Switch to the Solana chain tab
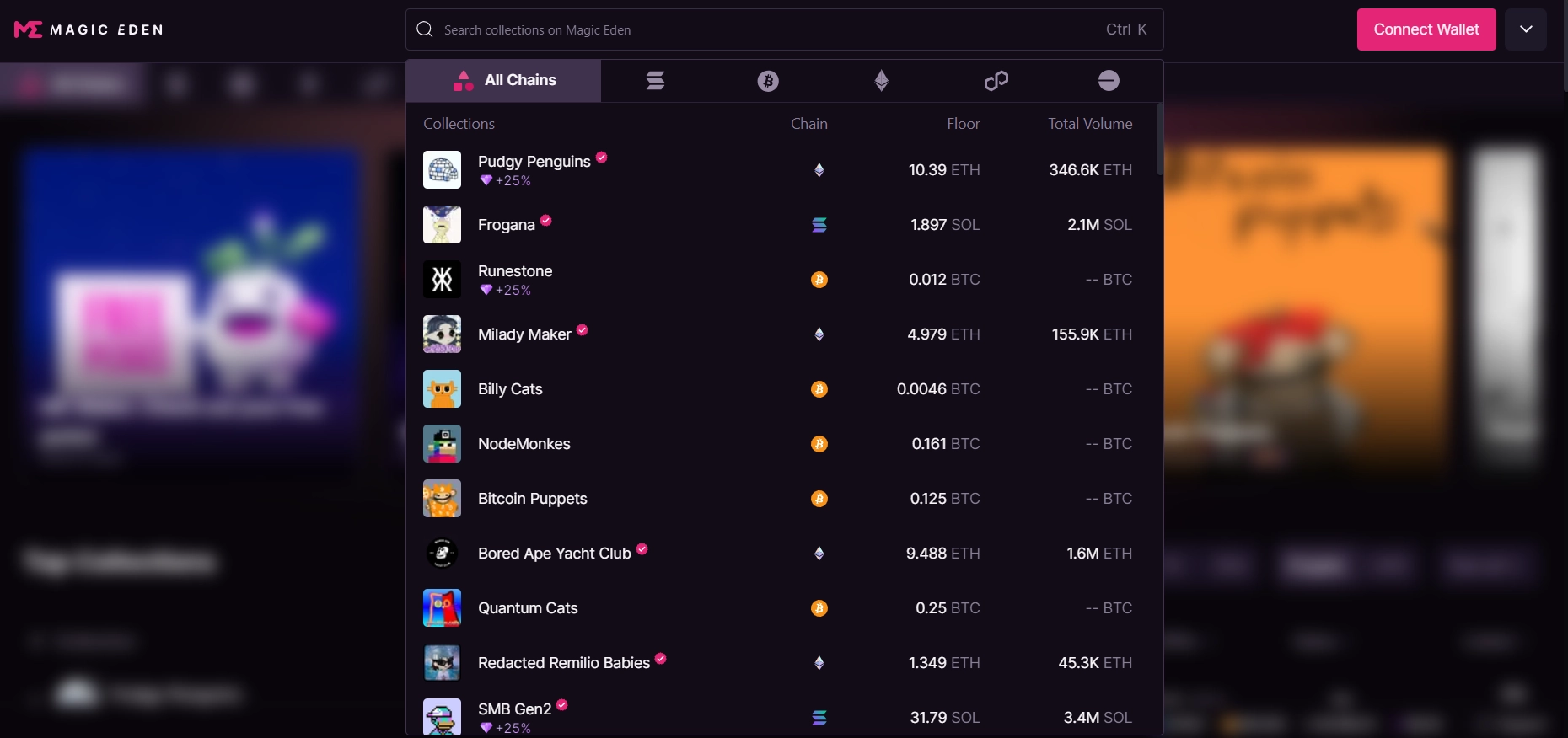 tap(656, 81)
